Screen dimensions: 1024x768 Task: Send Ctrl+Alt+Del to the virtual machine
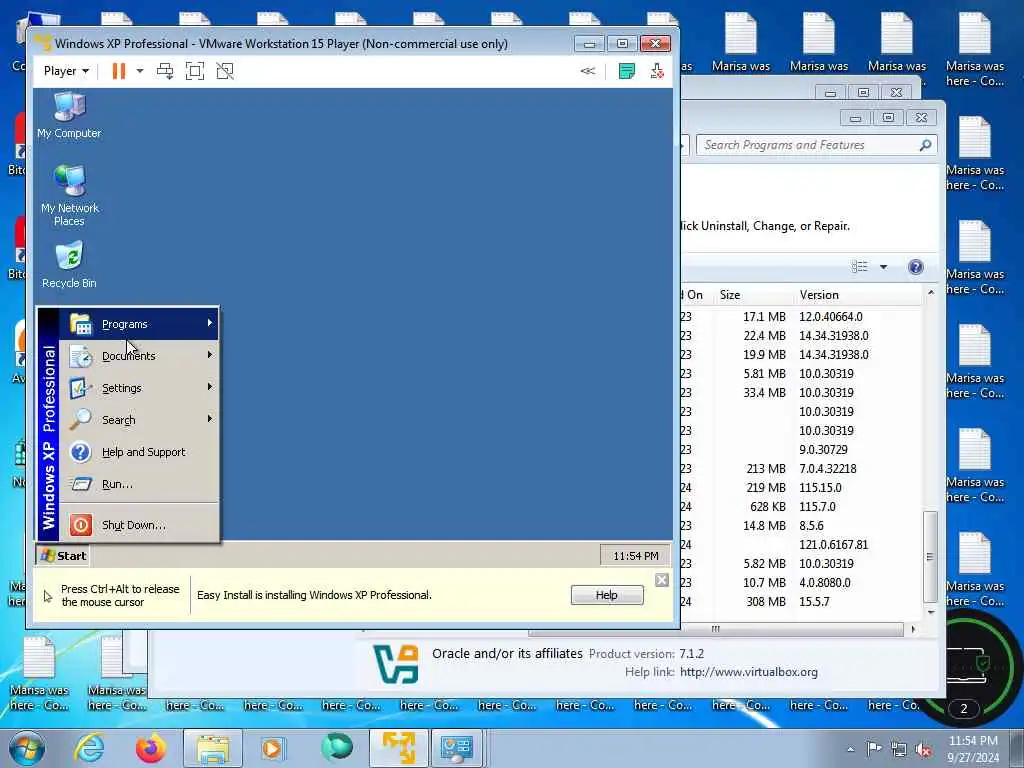point(165,71)
